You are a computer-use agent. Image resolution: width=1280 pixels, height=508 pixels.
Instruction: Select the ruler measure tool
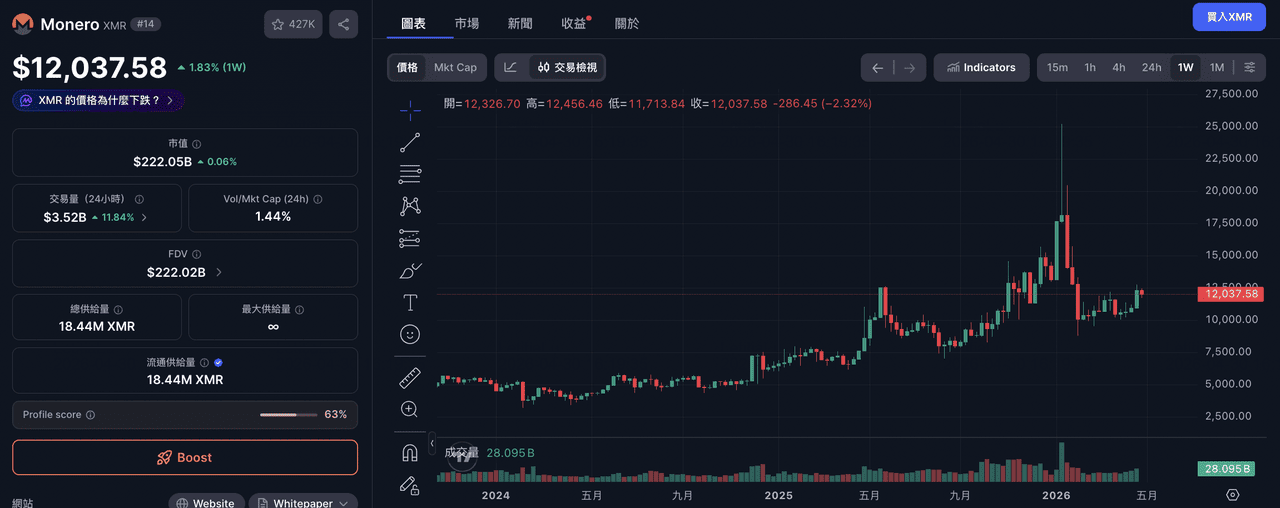click(x=410, y=377)
